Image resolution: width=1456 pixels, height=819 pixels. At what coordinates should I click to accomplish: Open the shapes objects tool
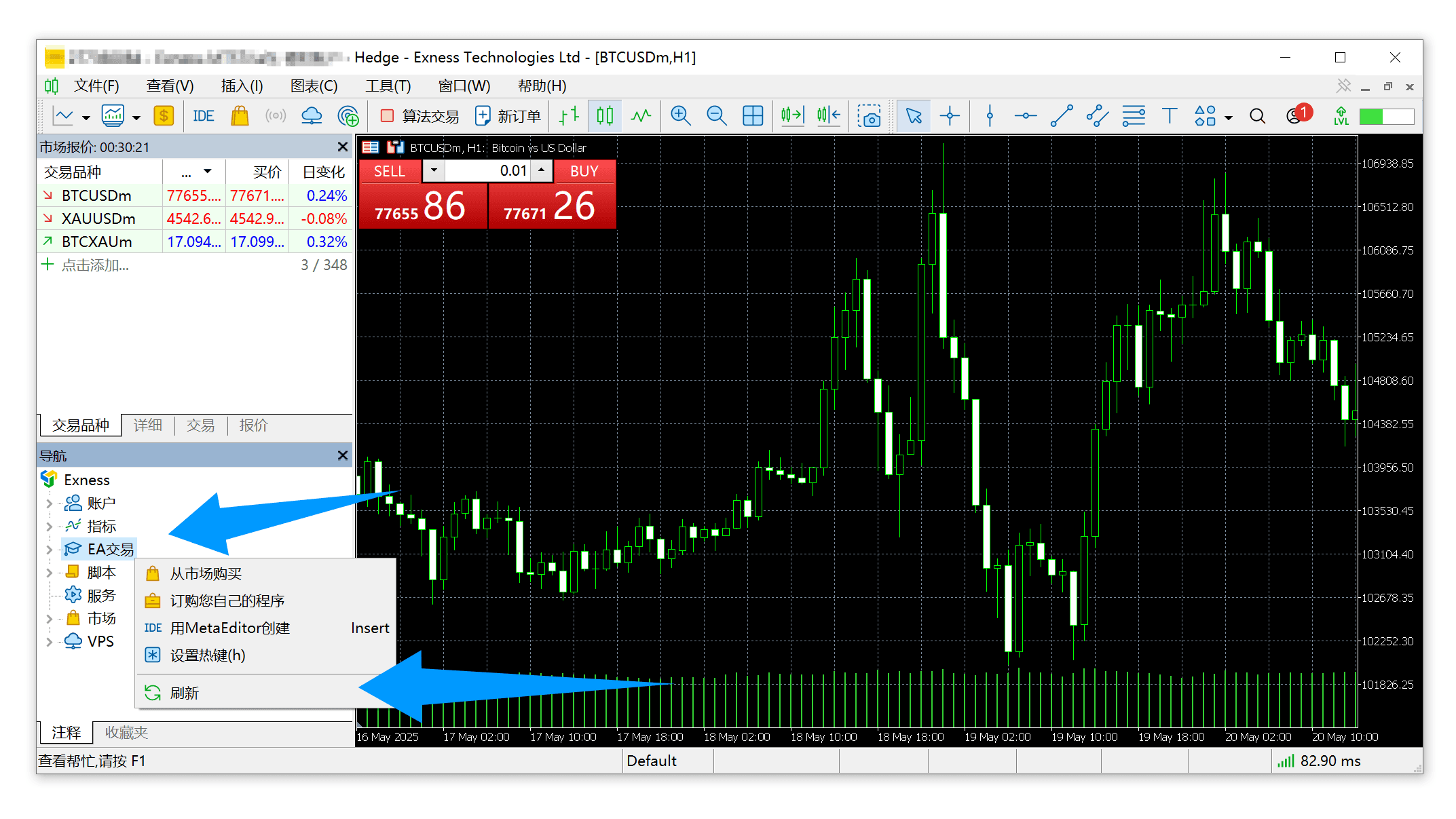1205,116
